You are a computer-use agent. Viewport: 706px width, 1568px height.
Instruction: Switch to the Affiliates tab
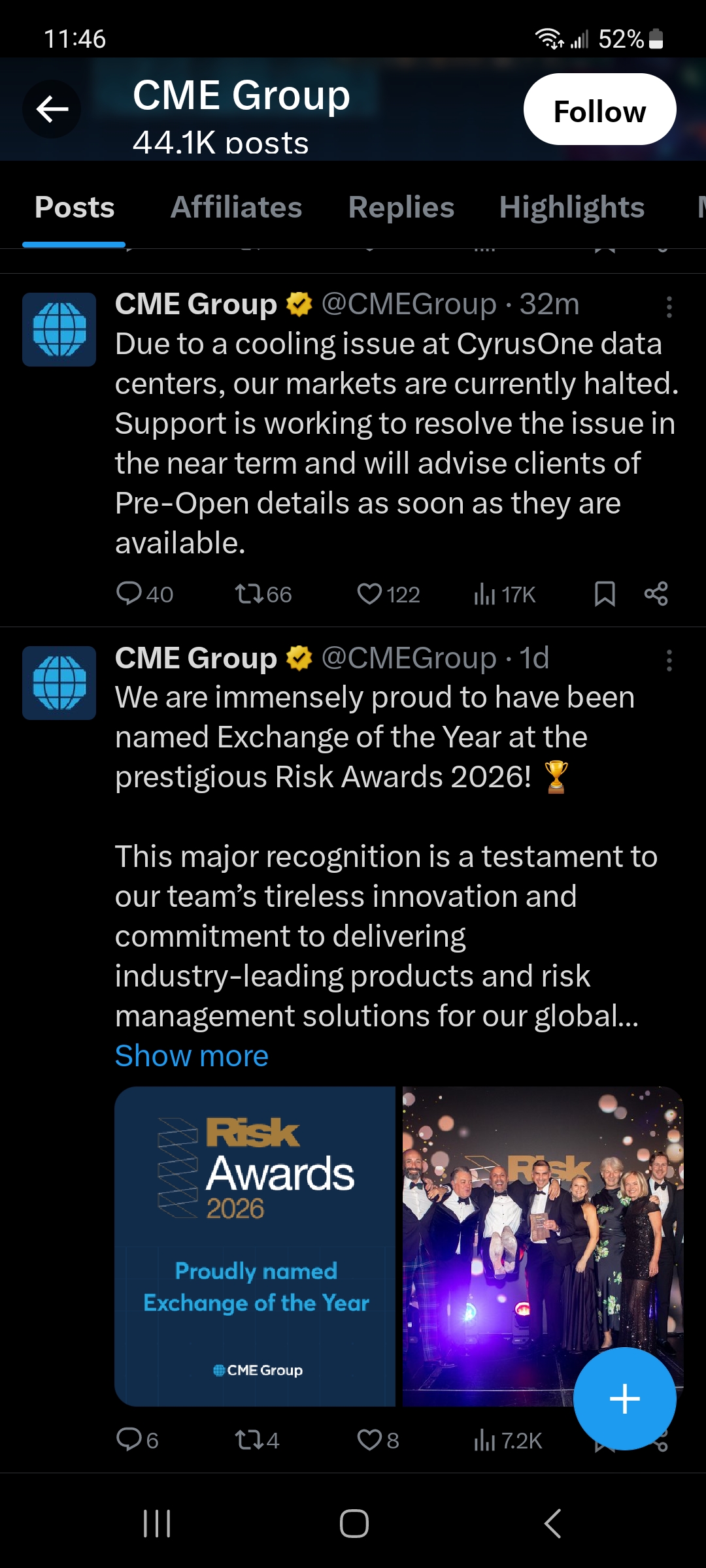pos(236,208)
